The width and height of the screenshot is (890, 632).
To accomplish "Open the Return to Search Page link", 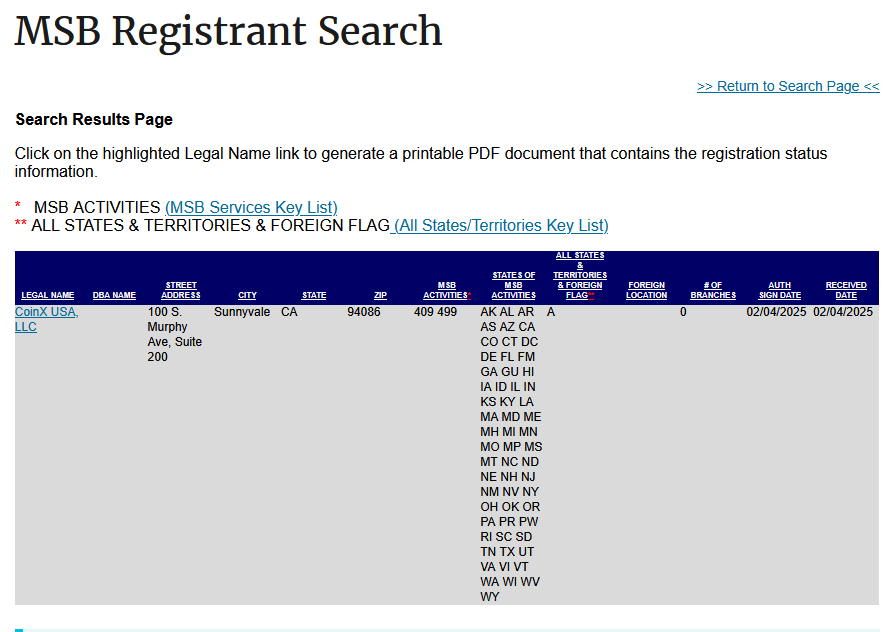I will [788, 86].
